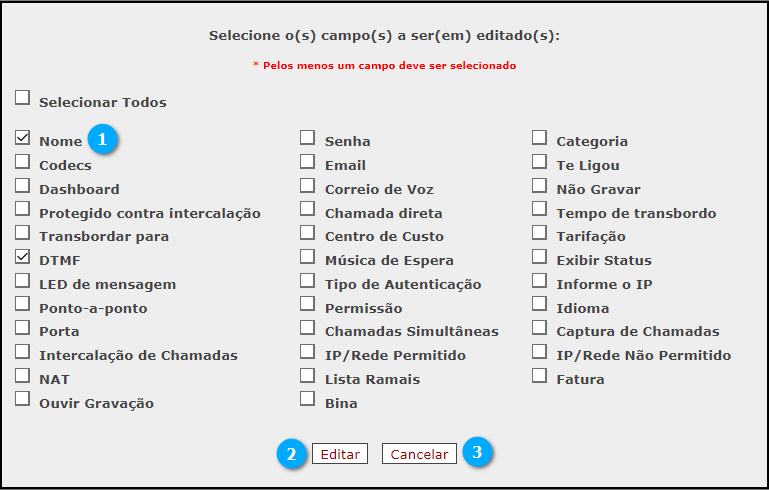Check the Ouvir Gravação checkbox
This screenshot has height=490, width=769.
[22, 399]
